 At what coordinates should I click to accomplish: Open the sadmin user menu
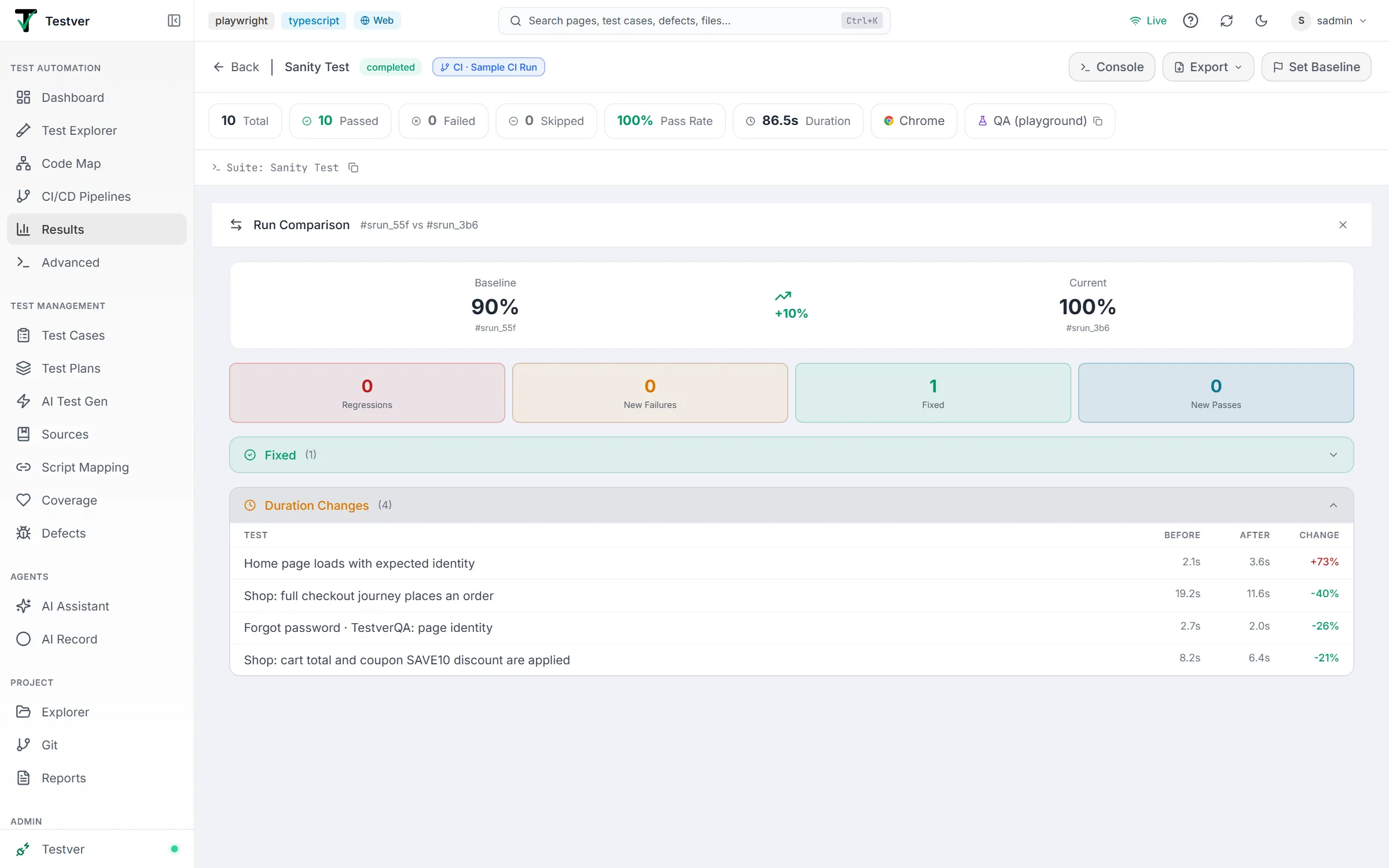click(1329, 21)
